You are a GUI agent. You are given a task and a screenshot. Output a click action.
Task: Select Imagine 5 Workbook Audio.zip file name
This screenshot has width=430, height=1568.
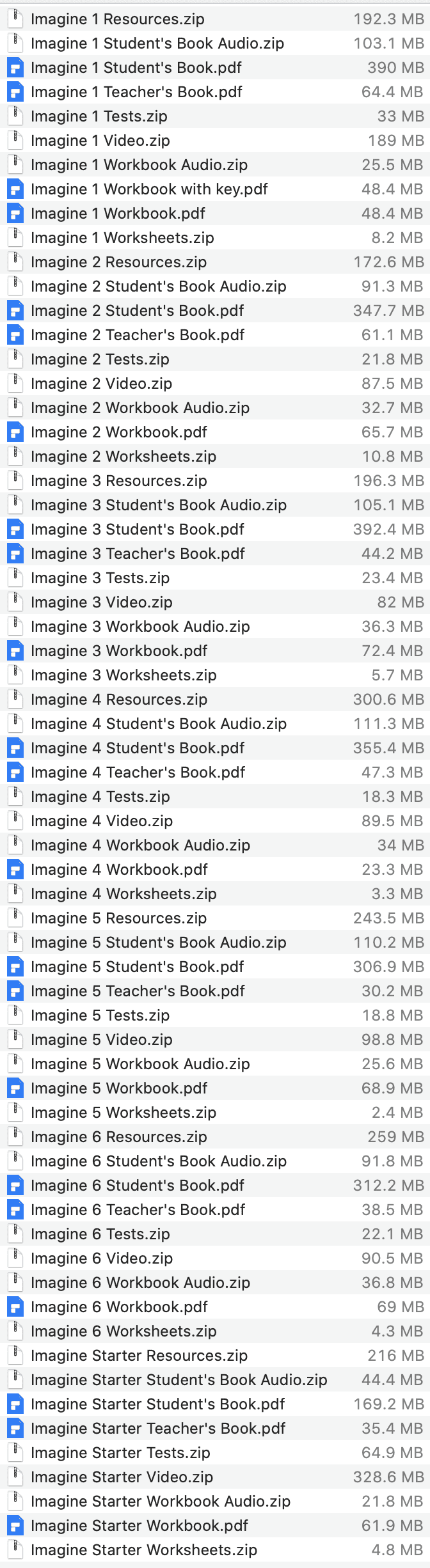coord(140,1064)
